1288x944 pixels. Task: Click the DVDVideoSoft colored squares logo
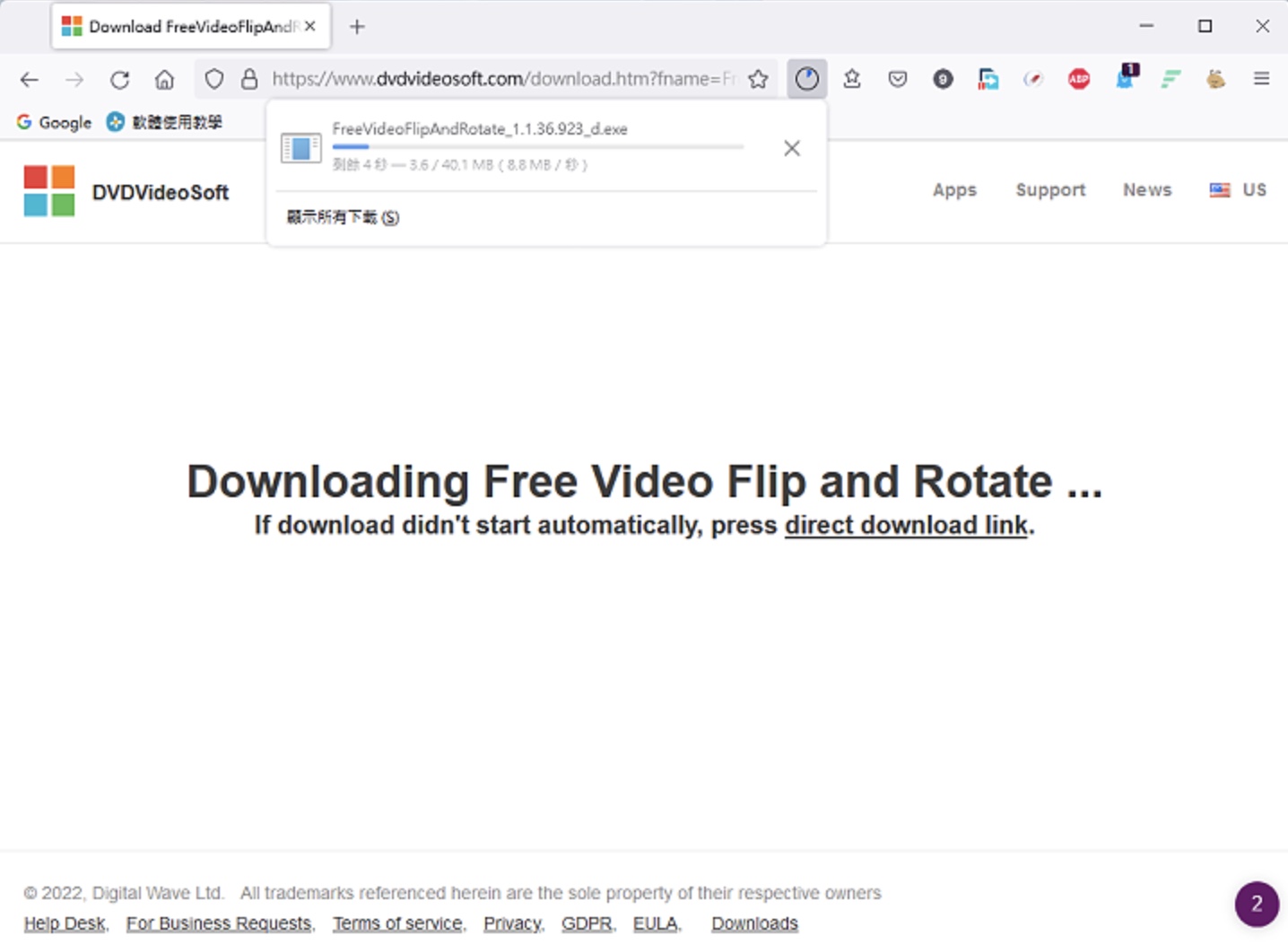pos(49,191)
